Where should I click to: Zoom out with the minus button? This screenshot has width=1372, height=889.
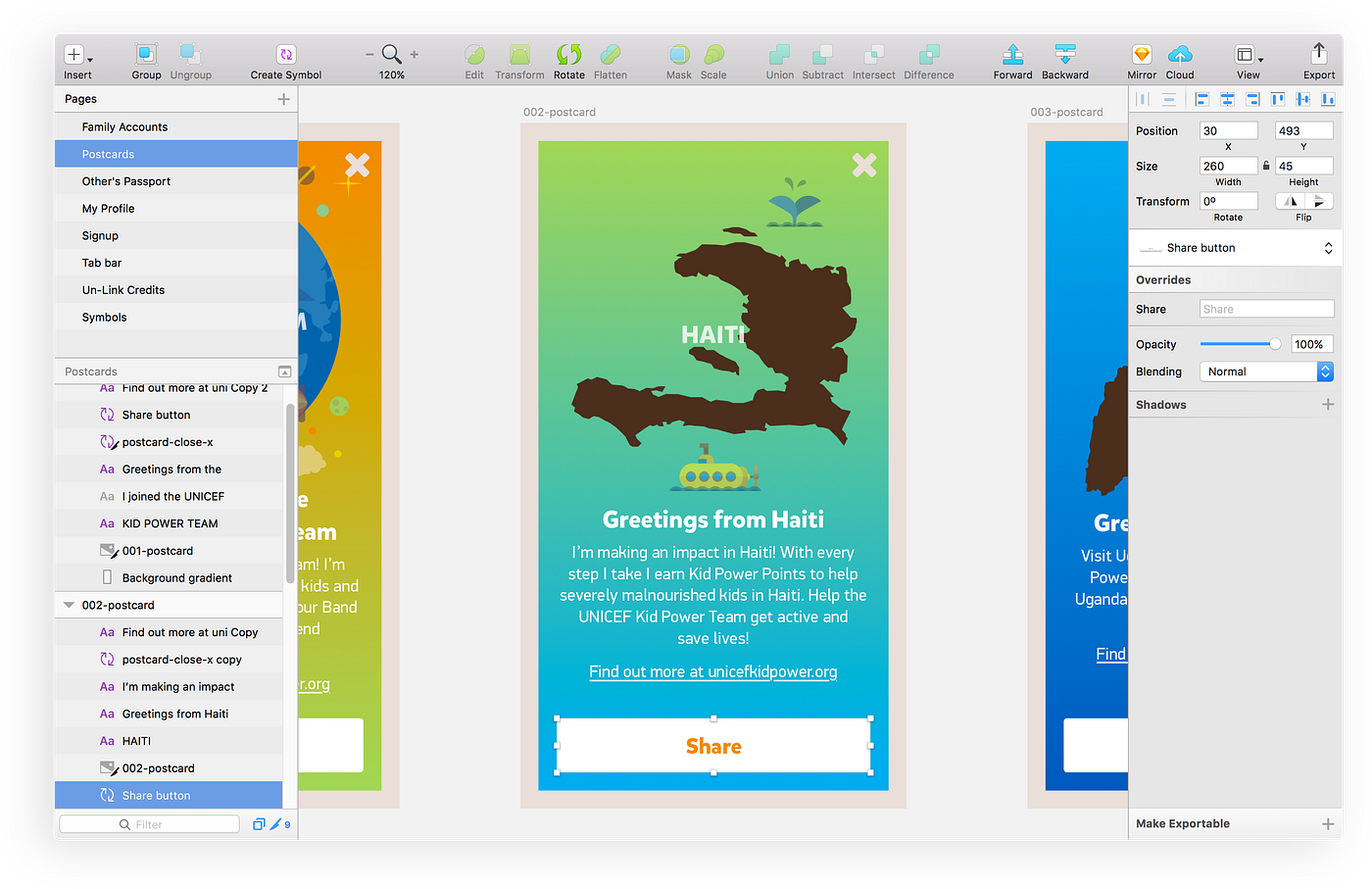(369, 55)
